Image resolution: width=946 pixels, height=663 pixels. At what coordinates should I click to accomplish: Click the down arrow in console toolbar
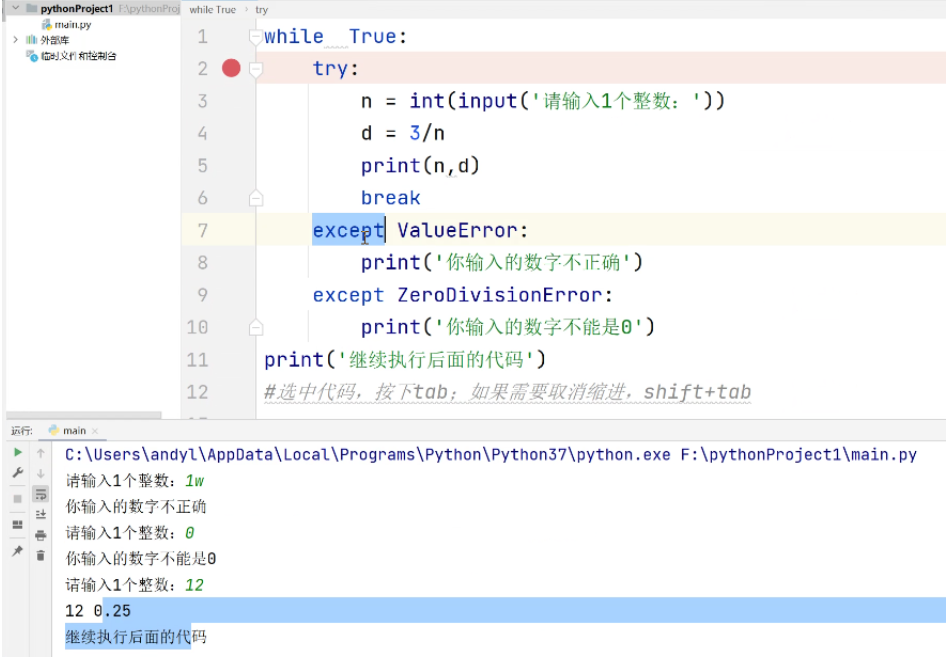tap(41, 473)
